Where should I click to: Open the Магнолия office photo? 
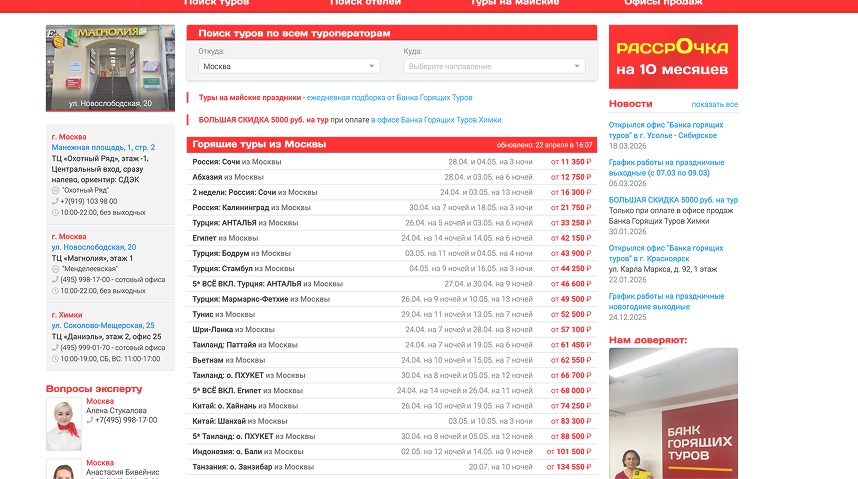tap(111, 68)
